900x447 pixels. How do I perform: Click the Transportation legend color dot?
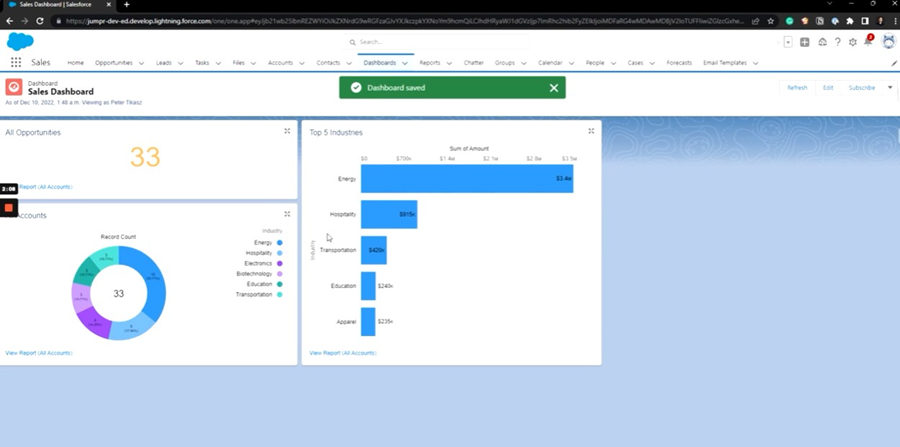pyautogui.click(x=280, y=294)
